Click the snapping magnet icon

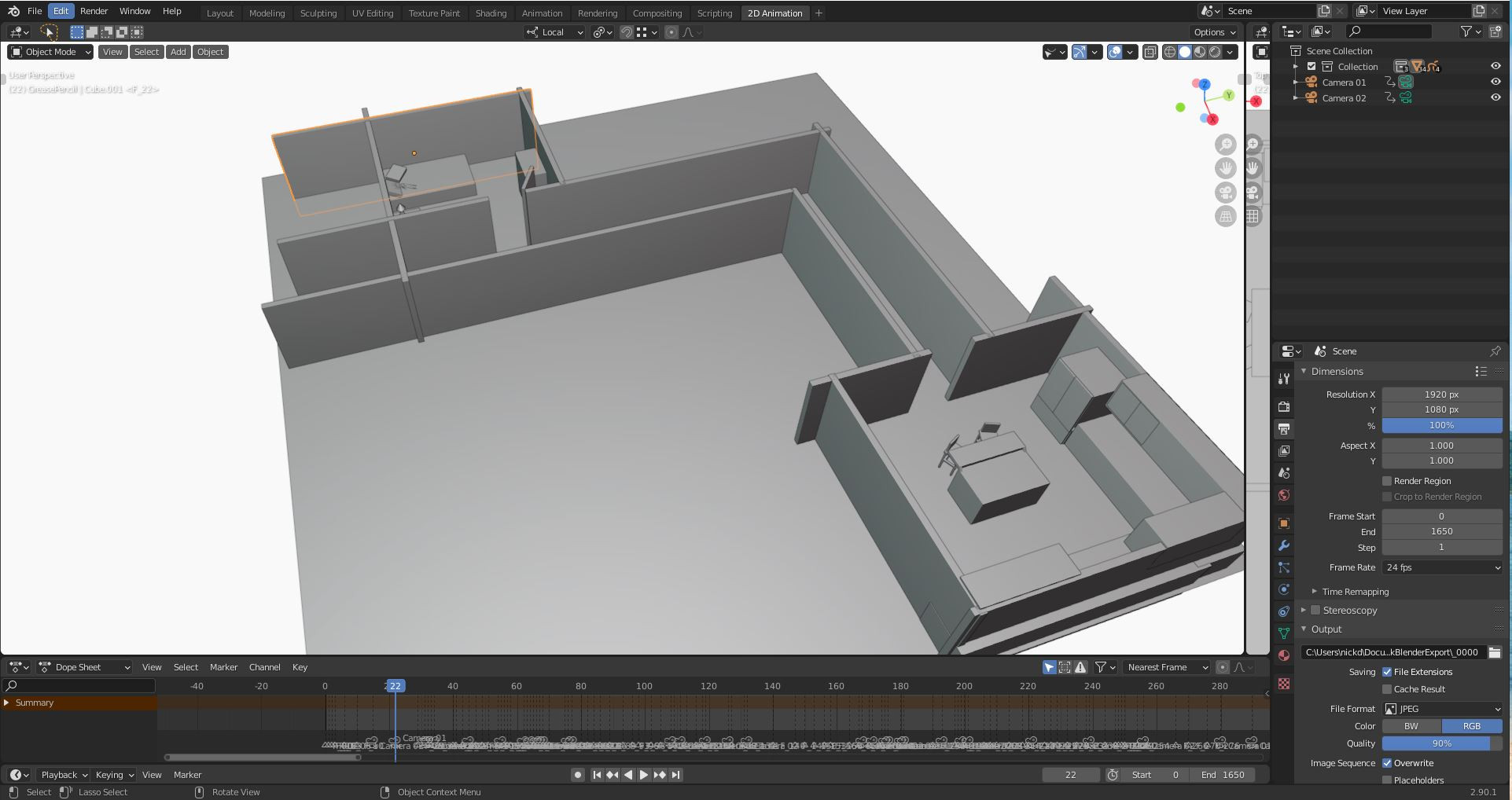(626, 32)
